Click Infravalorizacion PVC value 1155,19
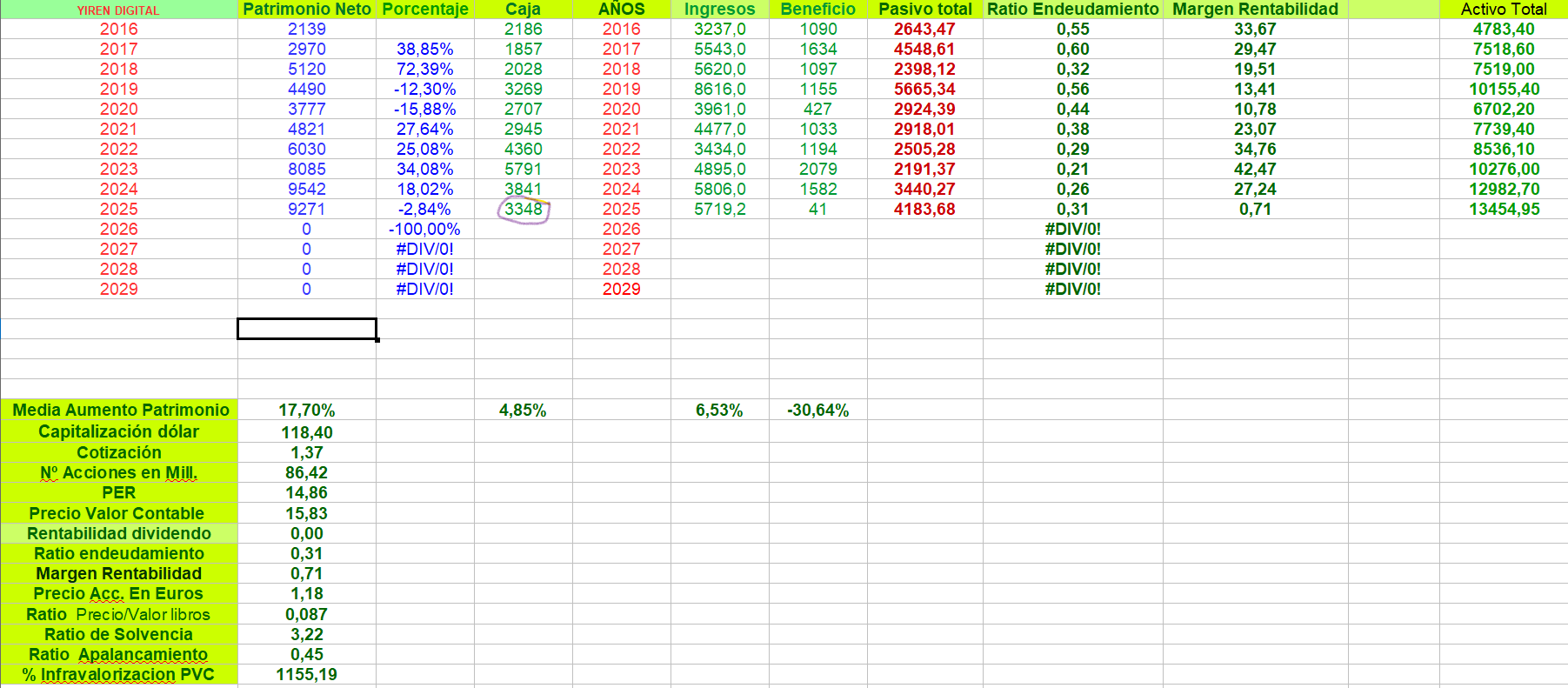The height and width of the screenshot is (688, 1568). [307, 674]
